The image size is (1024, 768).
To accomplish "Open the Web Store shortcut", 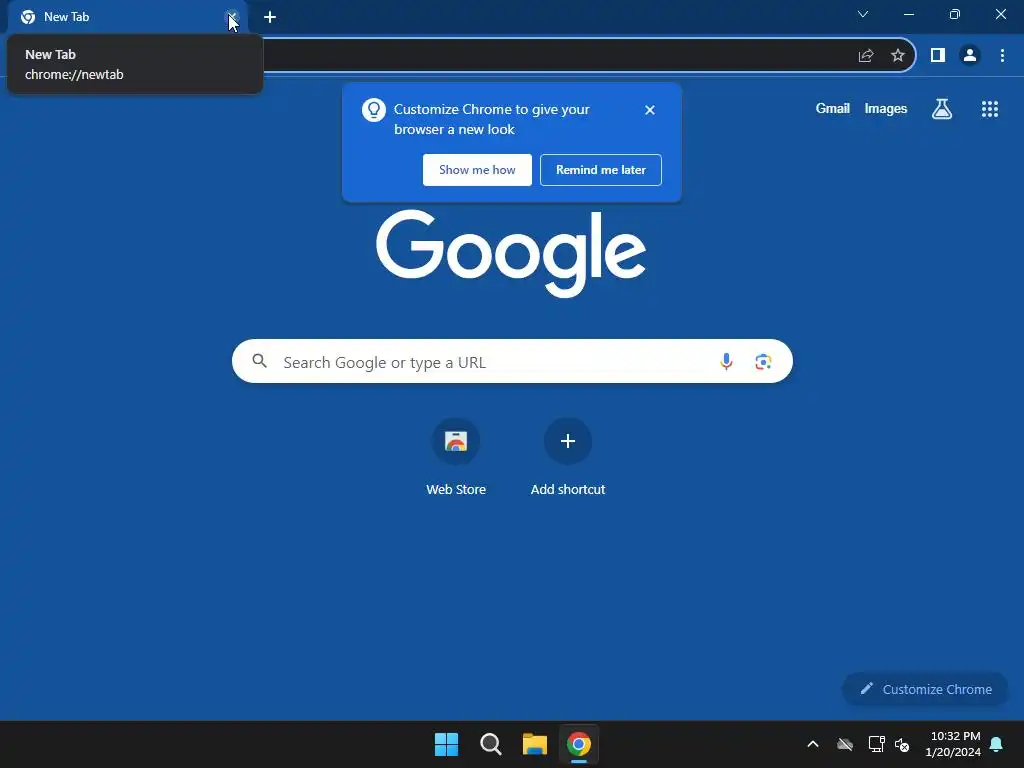I will coord(456,457).
